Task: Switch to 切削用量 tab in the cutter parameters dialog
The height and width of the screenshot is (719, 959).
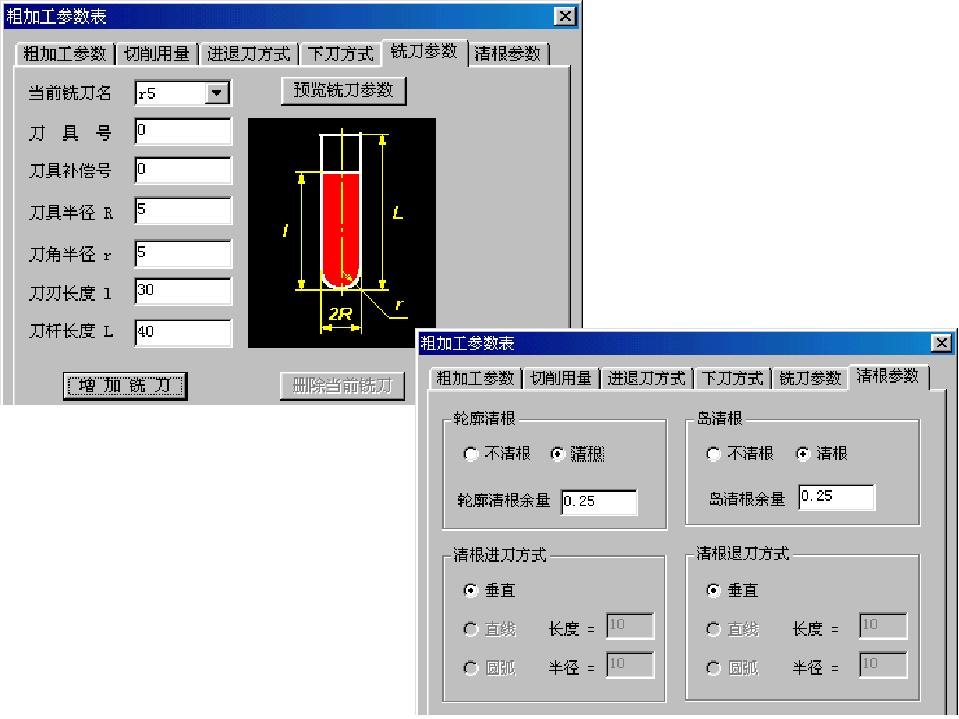Action: (156, 54)
